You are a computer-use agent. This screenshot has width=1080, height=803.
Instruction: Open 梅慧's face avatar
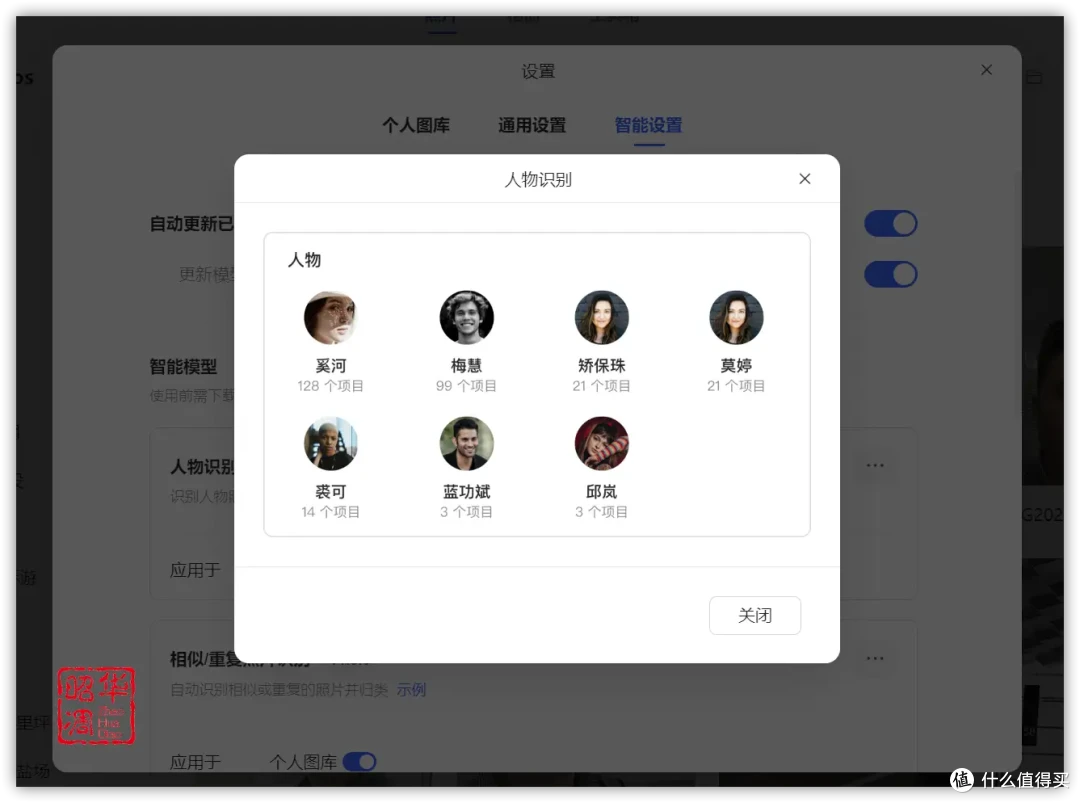click(466, 317)
